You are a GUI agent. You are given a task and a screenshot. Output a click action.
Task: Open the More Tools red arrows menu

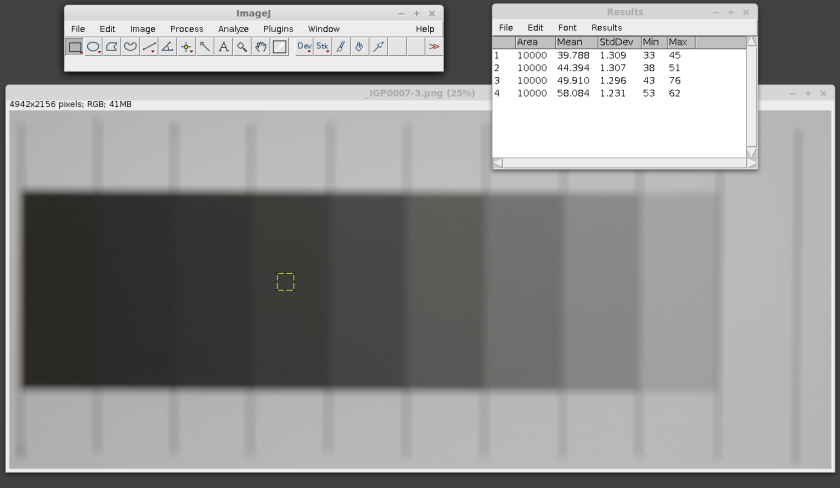434,47
